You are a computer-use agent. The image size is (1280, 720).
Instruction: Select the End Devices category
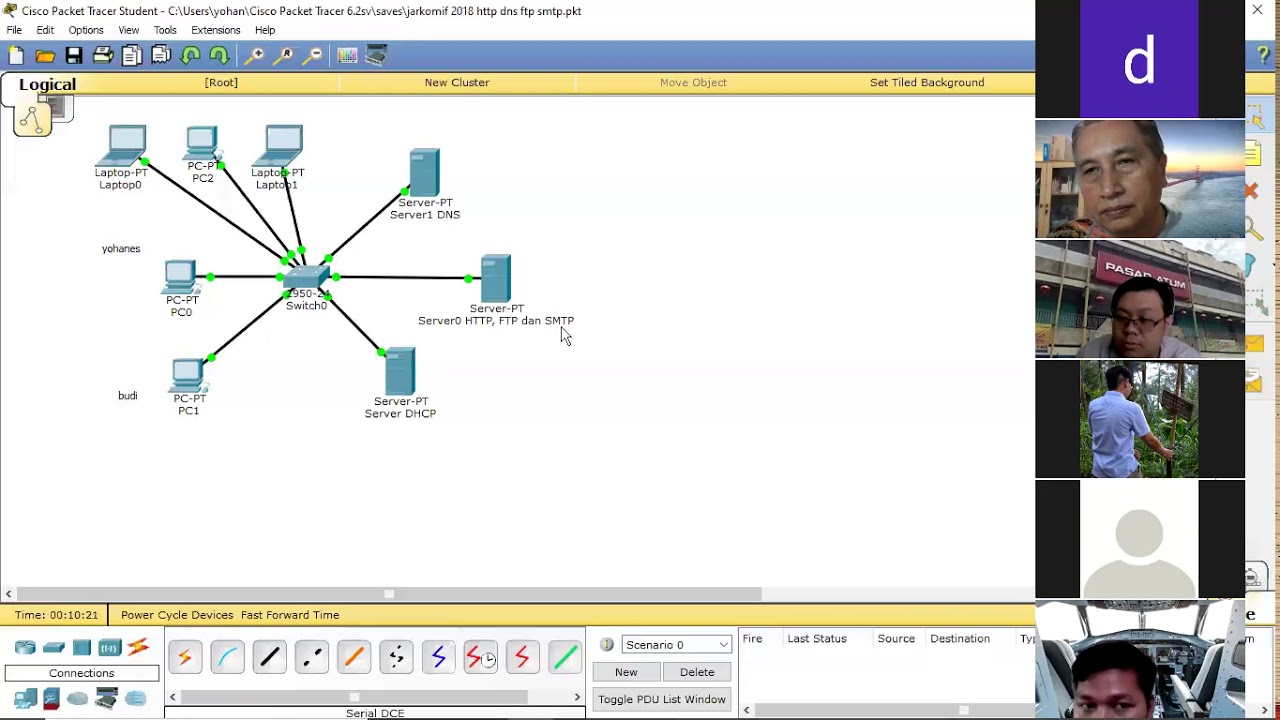pyautogui.click(x=26, y=698)
